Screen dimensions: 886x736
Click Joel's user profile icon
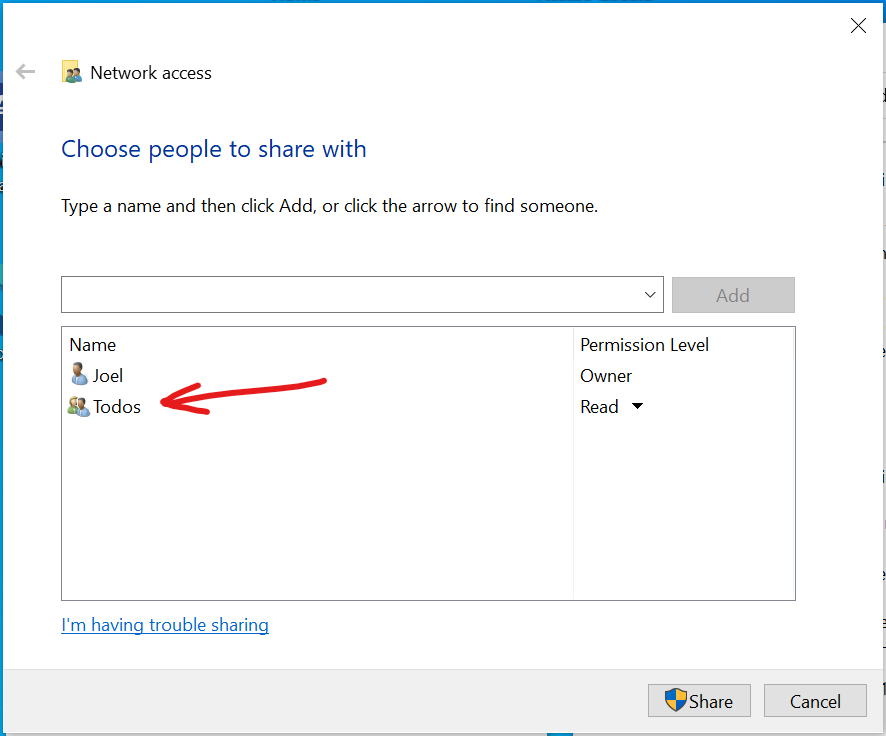78,375
